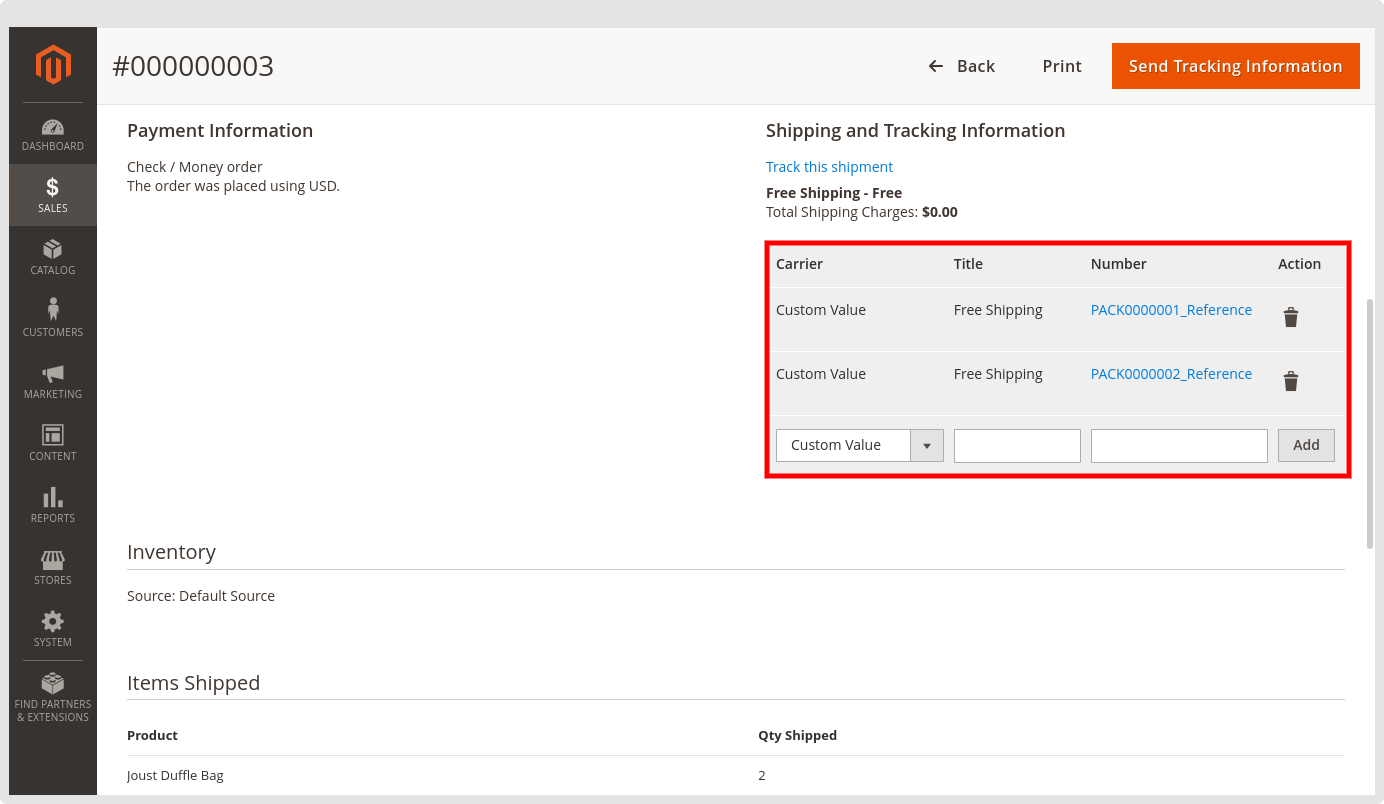
Task: Delete tracking number PACK0000001_Reference
Action: coord(1291,318)
